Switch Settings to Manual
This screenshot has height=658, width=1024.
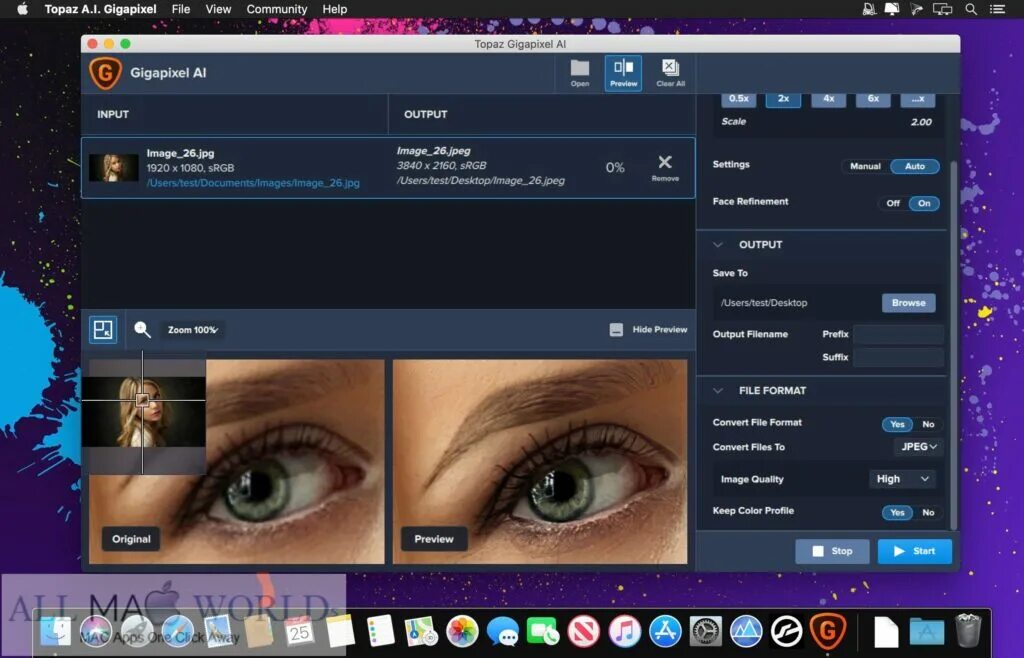coord(865,166)
